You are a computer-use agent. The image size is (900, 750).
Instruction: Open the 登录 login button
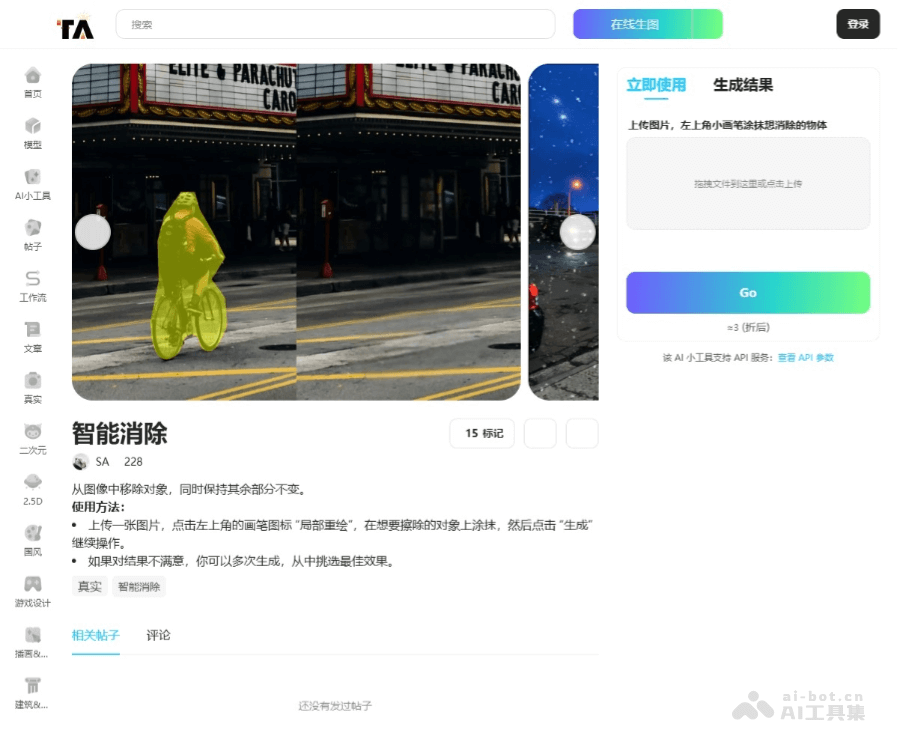(858, 24)
